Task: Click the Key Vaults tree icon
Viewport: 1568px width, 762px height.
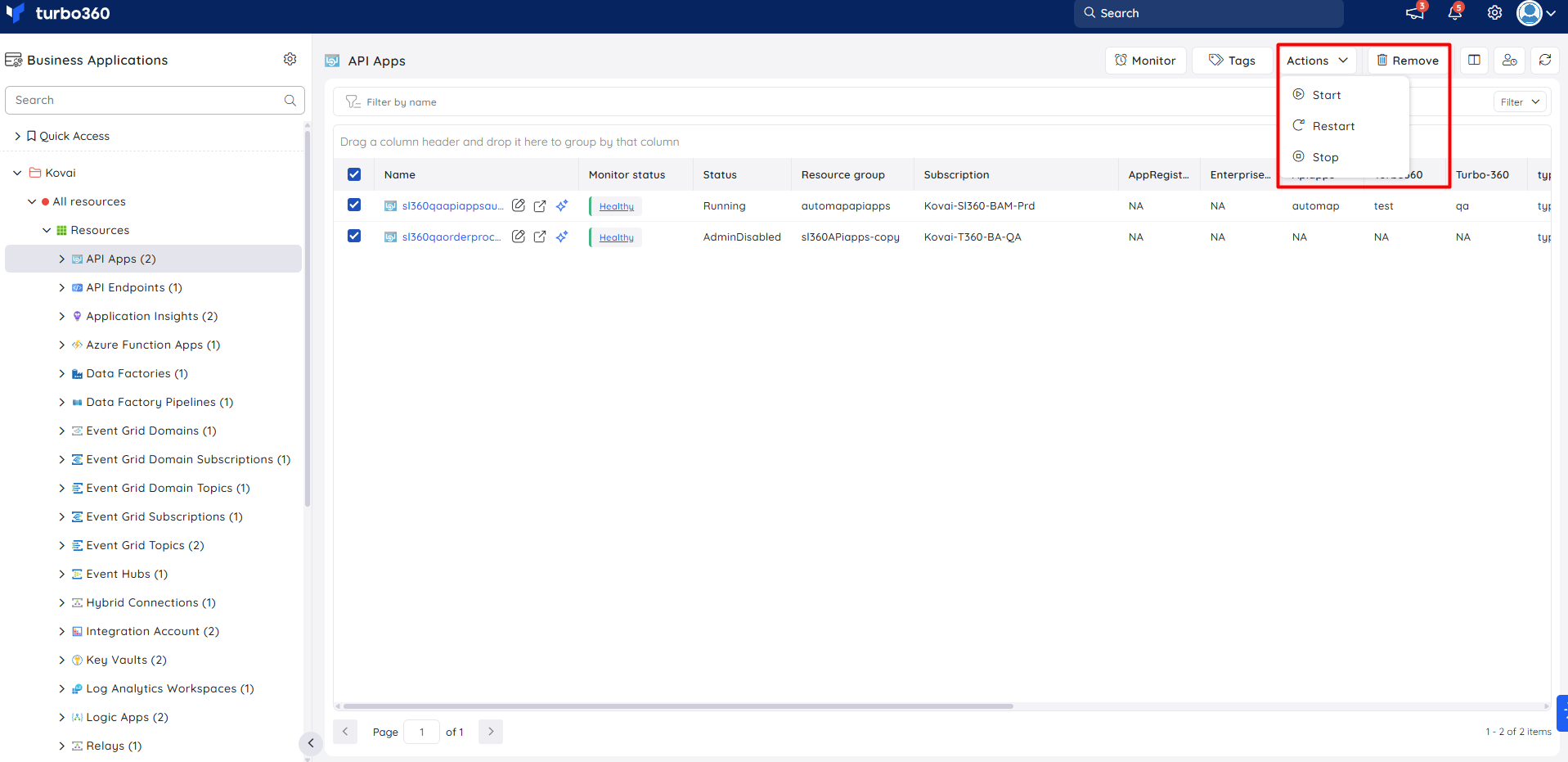Action: click(77, 660)
